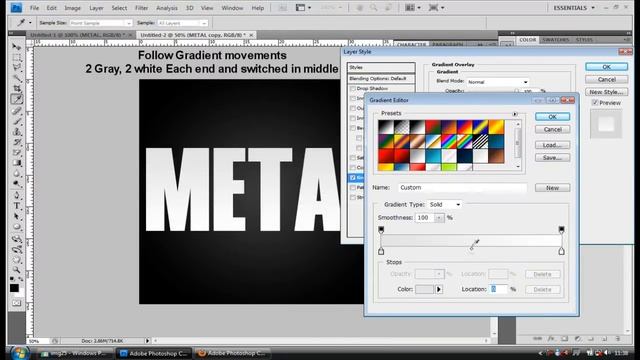Open the Windows Start button

point(20,353)
